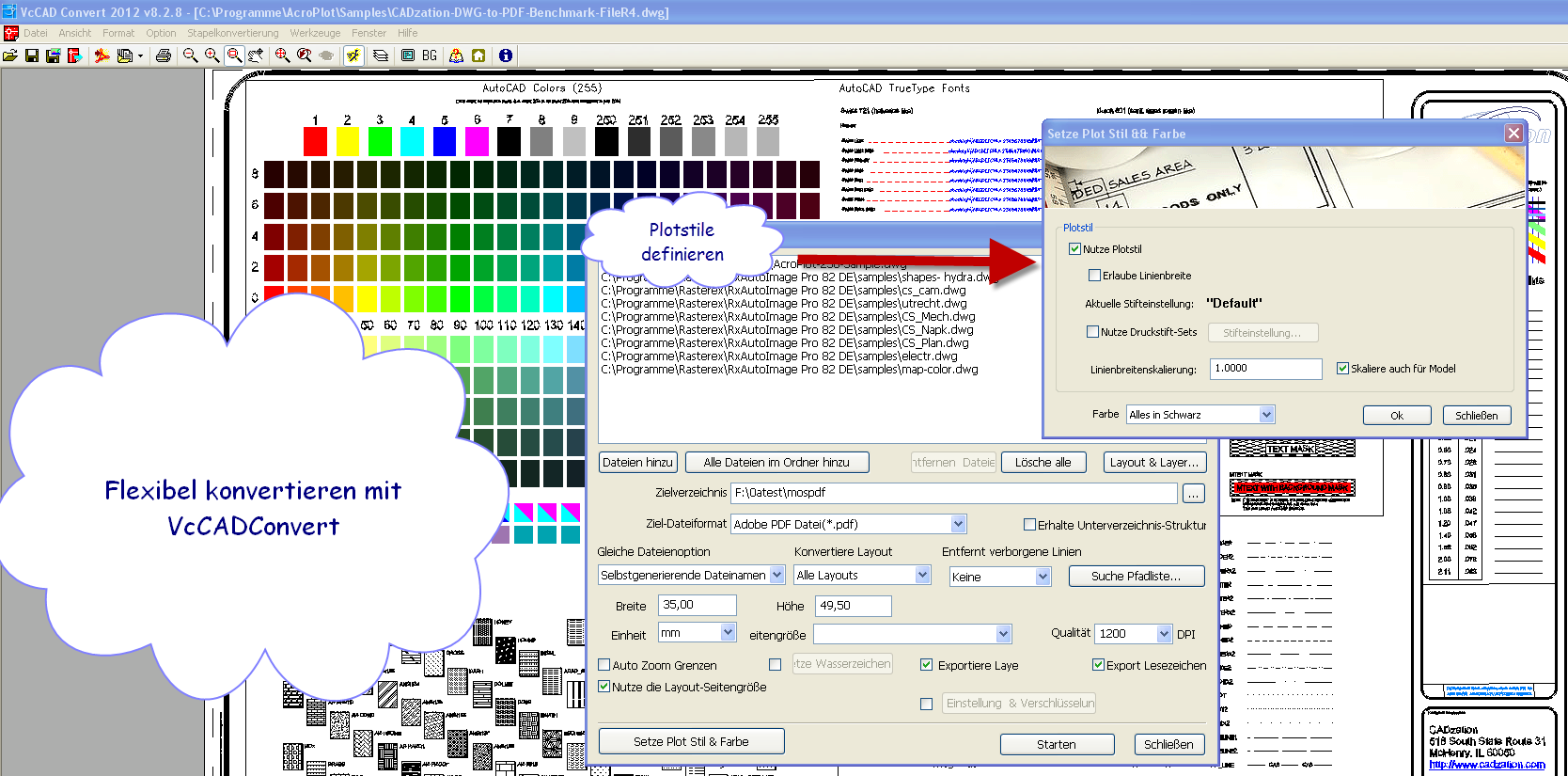The height and width of the screenshot is (776, 1568).
Task: Expand the Ziel-Dateiformat dropdown
Action: click(957, 524)
